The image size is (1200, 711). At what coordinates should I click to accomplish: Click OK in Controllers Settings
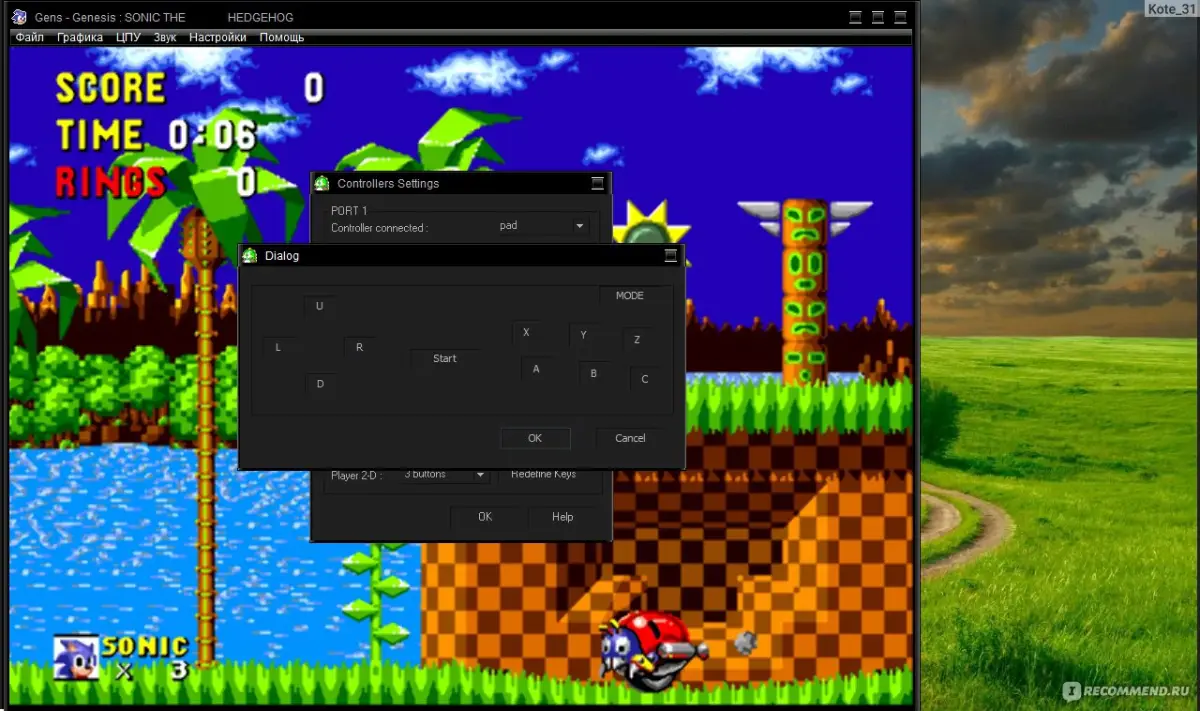click(485, 517)
